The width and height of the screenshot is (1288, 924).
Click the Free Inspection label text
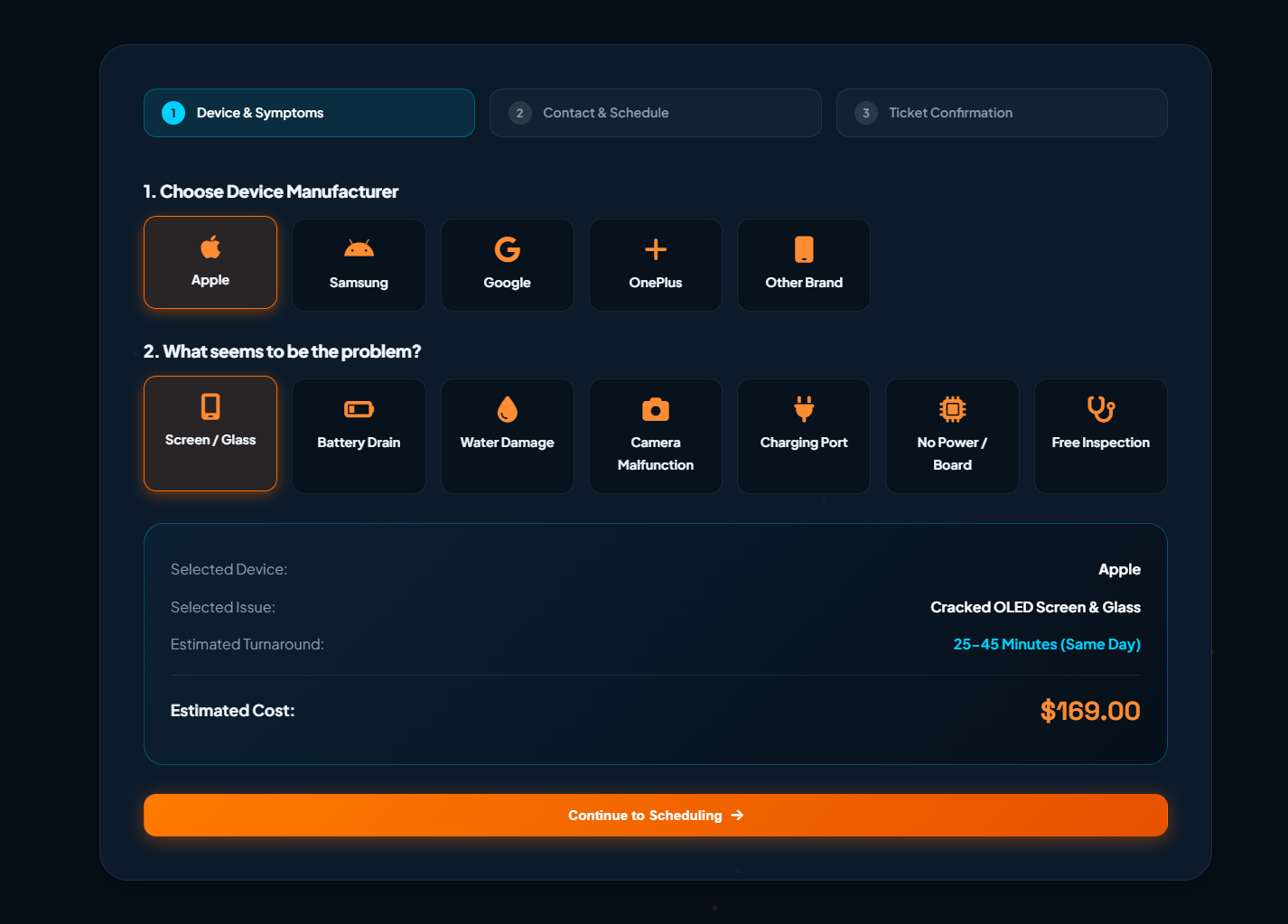(1101, 443)
